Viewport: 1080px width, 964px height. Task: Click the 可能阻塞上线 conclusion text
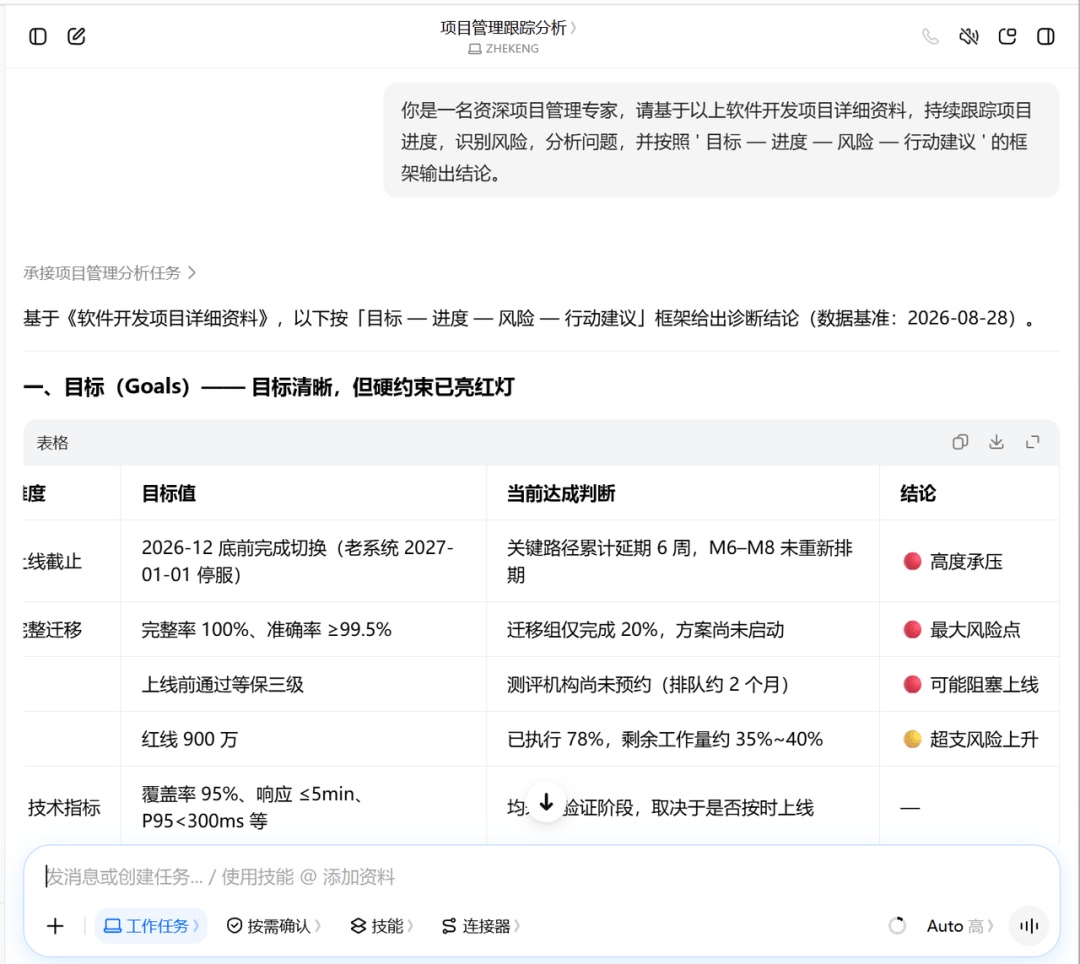tap(984, 684)
